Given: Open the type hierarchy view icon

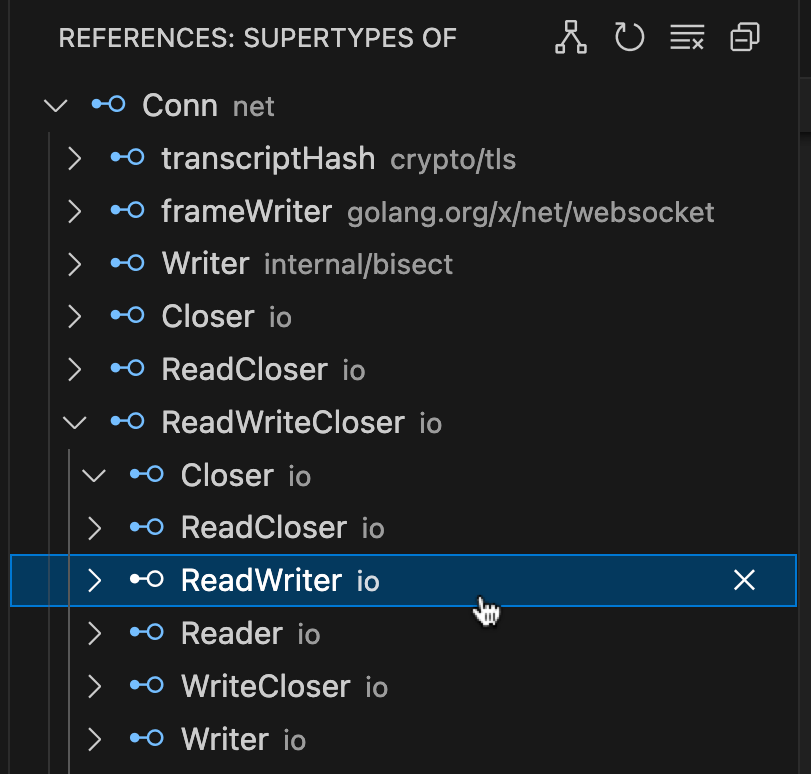Looking at the screenshot, I should [x=570, y=36].
